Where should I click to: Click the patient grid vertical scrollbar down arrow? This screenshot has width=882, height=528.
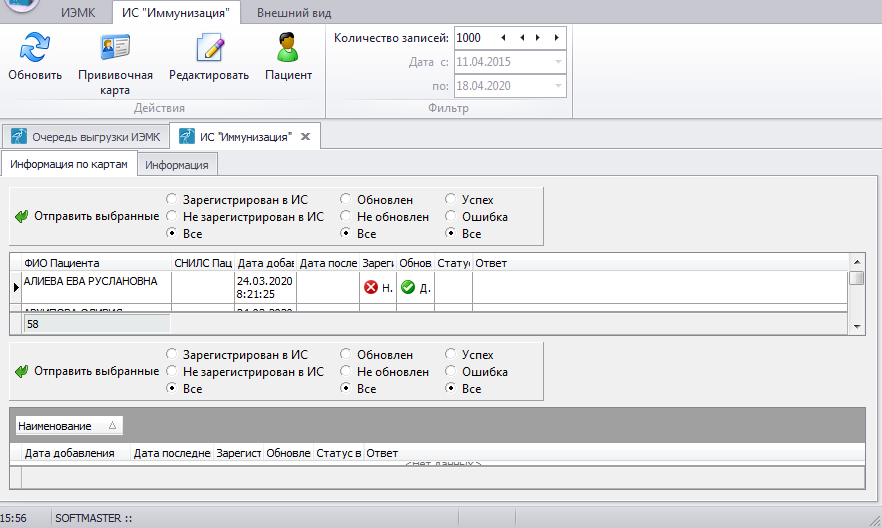click(x=857, y=327)
